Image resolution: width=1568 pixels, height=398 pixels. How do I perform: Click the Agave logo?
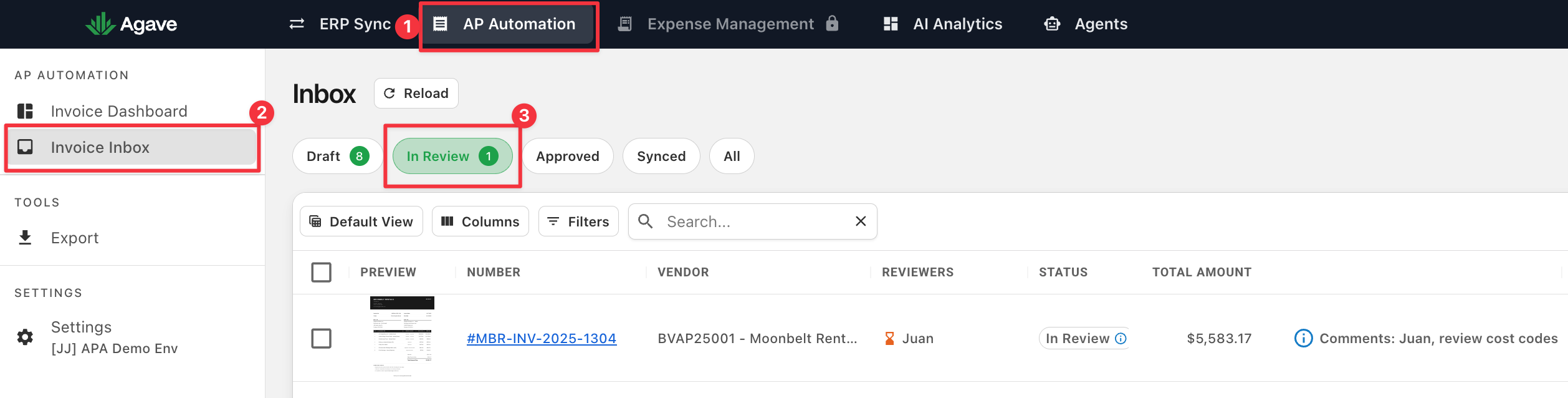[131, 24]
